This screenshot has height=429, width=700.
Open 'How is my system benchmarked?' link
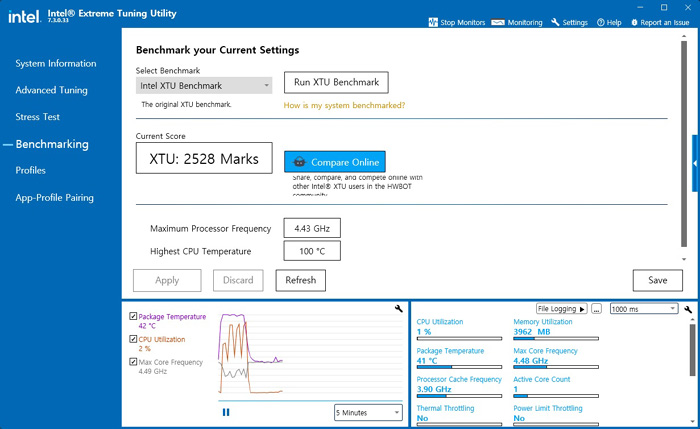[x=344, y=105]
